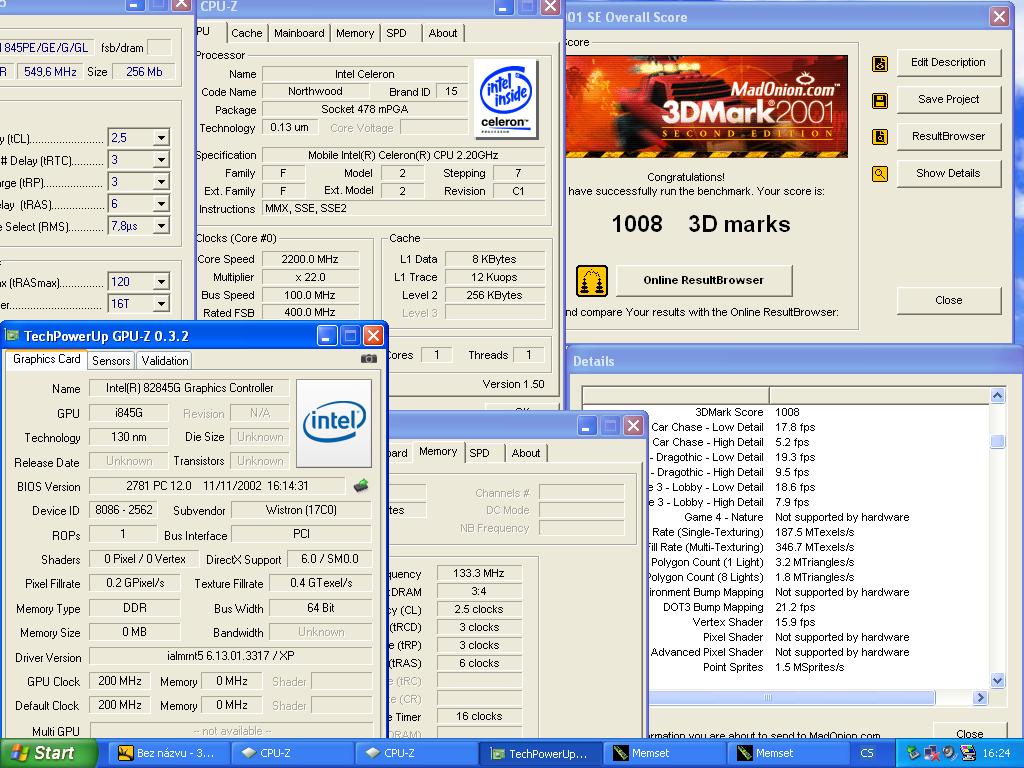
Task: Click the GPU-Z title bar icon
Action: point(11,336)
